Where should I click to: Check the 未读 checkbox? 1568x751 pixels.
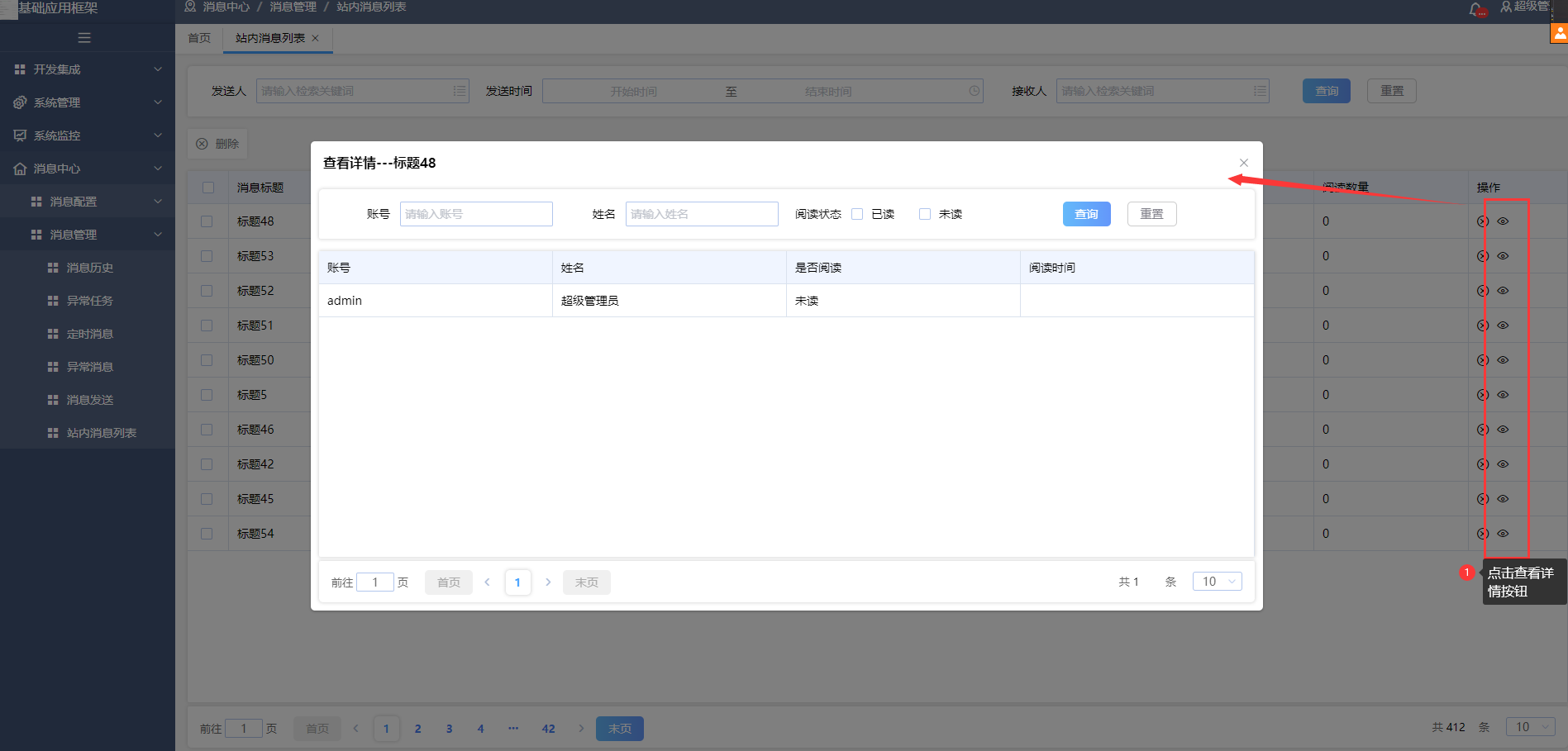[925, 214]
